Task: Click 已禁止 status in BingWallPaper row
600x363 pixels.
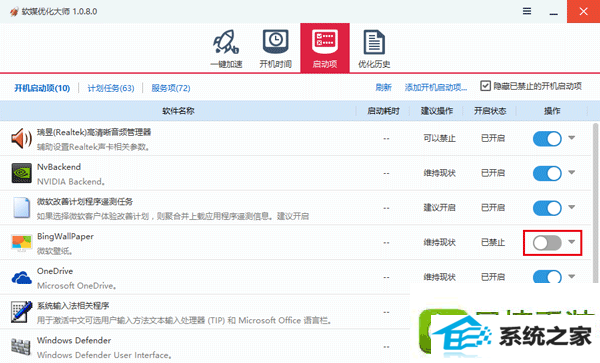Action: tap(493, 243)
